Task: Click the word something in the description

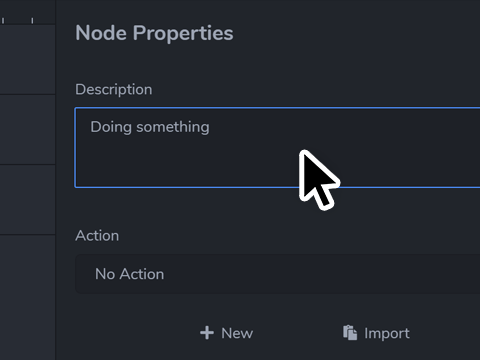Action: point(173,127)
